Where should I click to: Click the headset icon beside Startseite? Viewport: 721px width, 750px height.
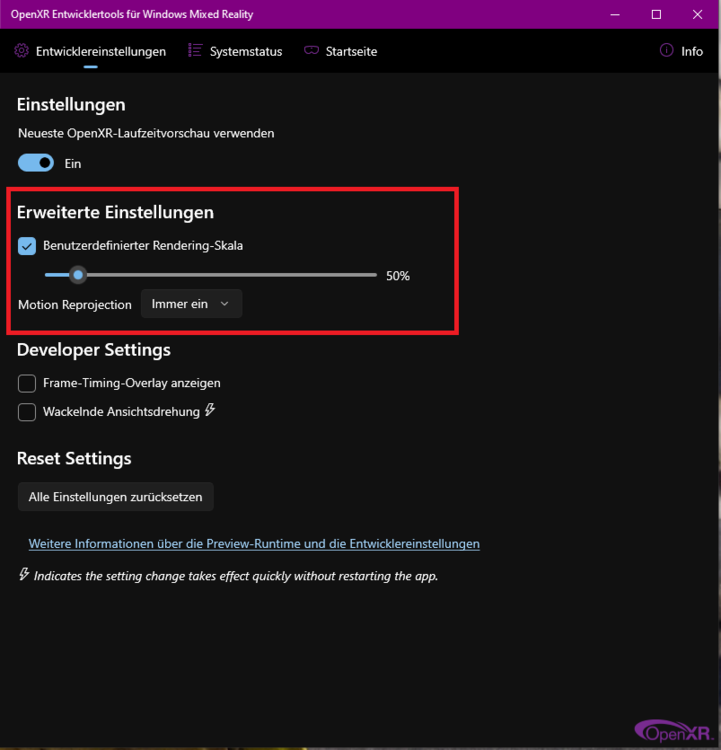311,50
